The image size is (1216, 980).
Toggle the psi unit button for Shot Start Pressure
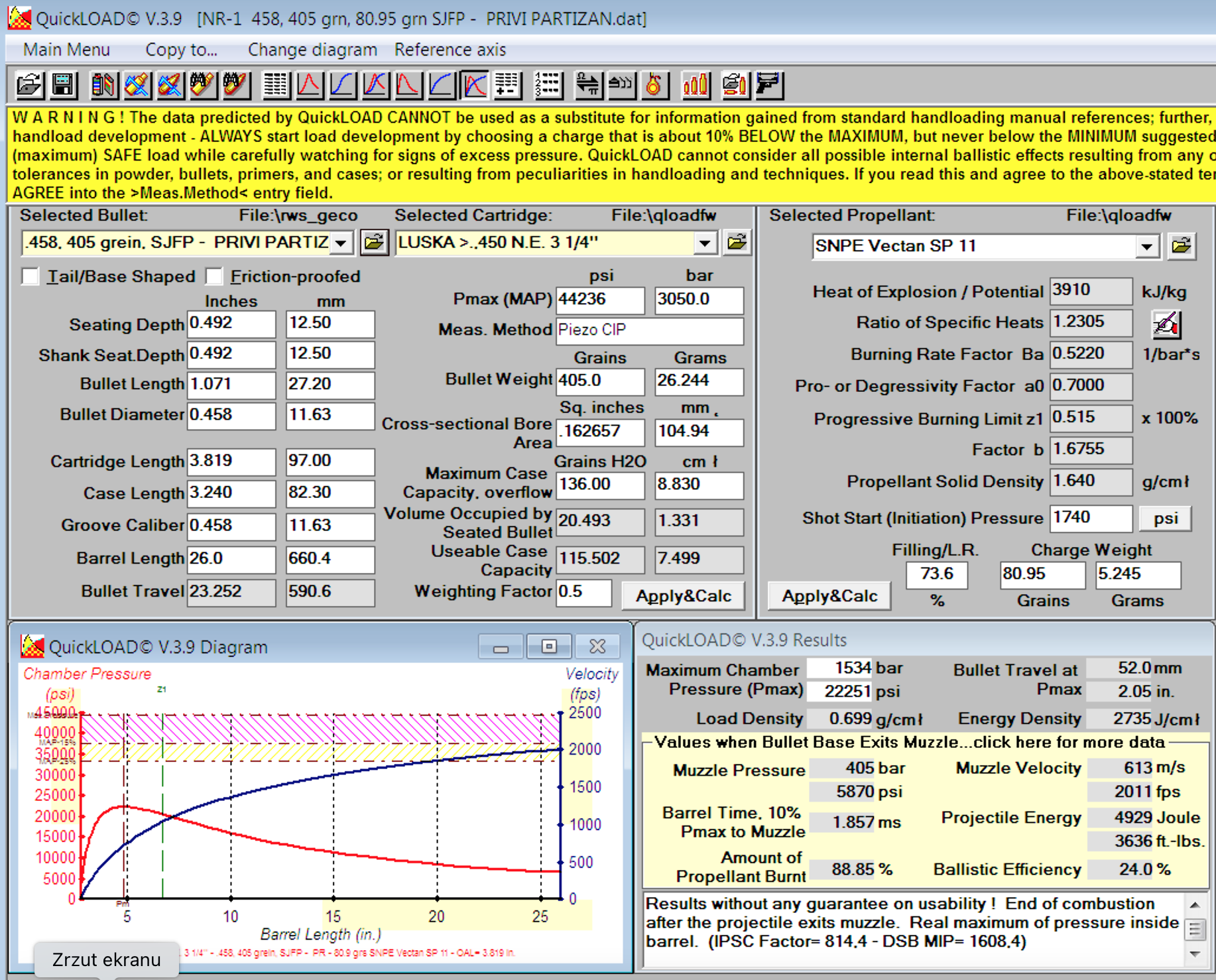pos(1166,518)
